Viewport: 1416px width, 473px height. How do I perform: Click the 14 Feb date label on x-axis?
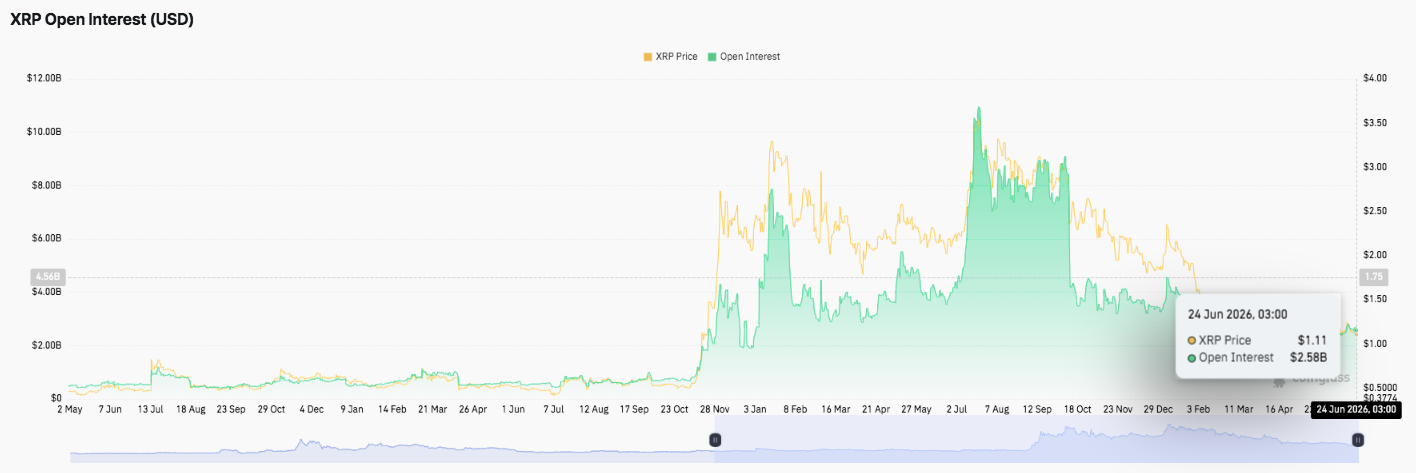pos(391,409)
